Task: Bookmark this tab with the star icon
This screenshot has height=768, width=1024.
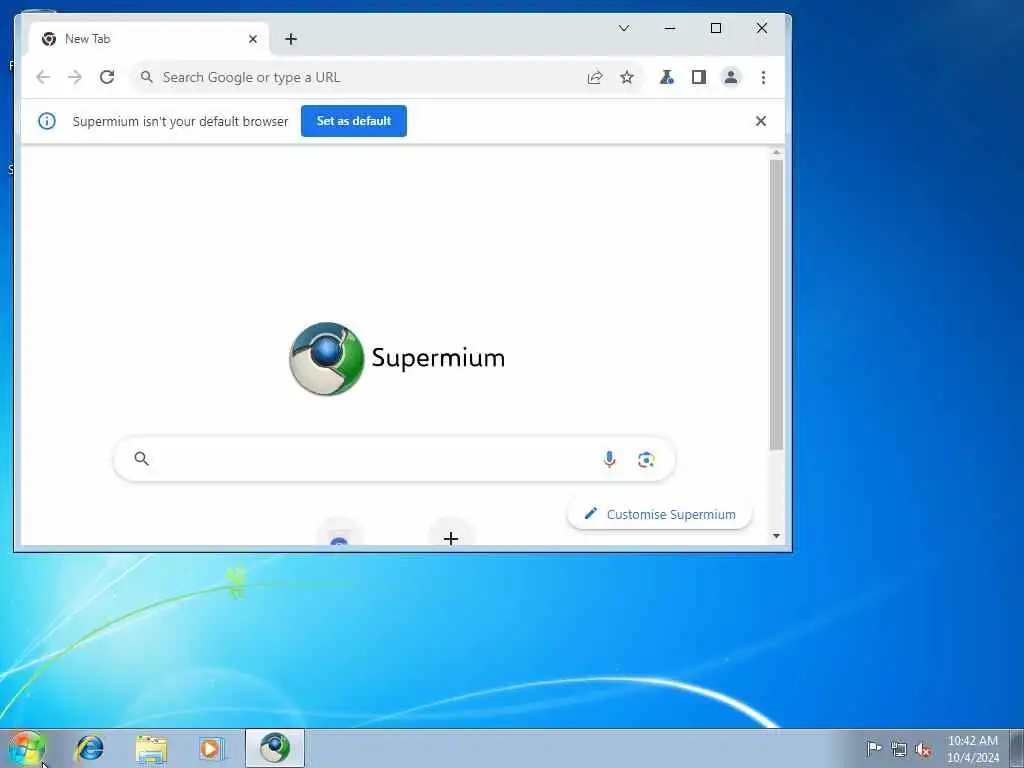Action: (627, 78)
